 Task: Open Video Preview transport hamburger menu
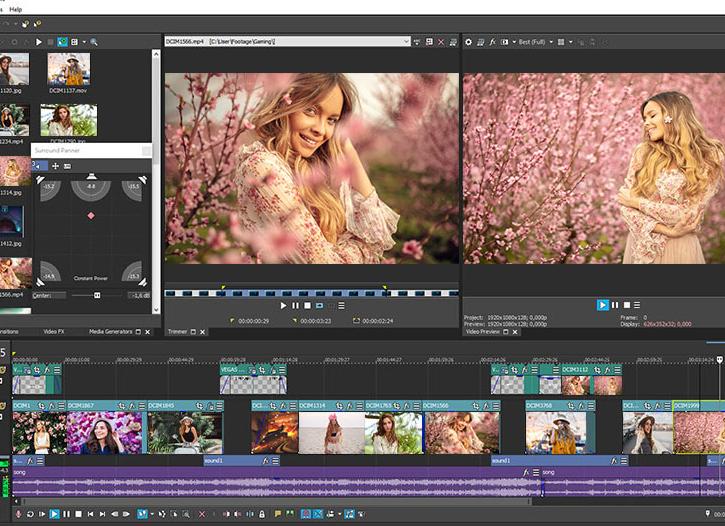pos(637,305)
